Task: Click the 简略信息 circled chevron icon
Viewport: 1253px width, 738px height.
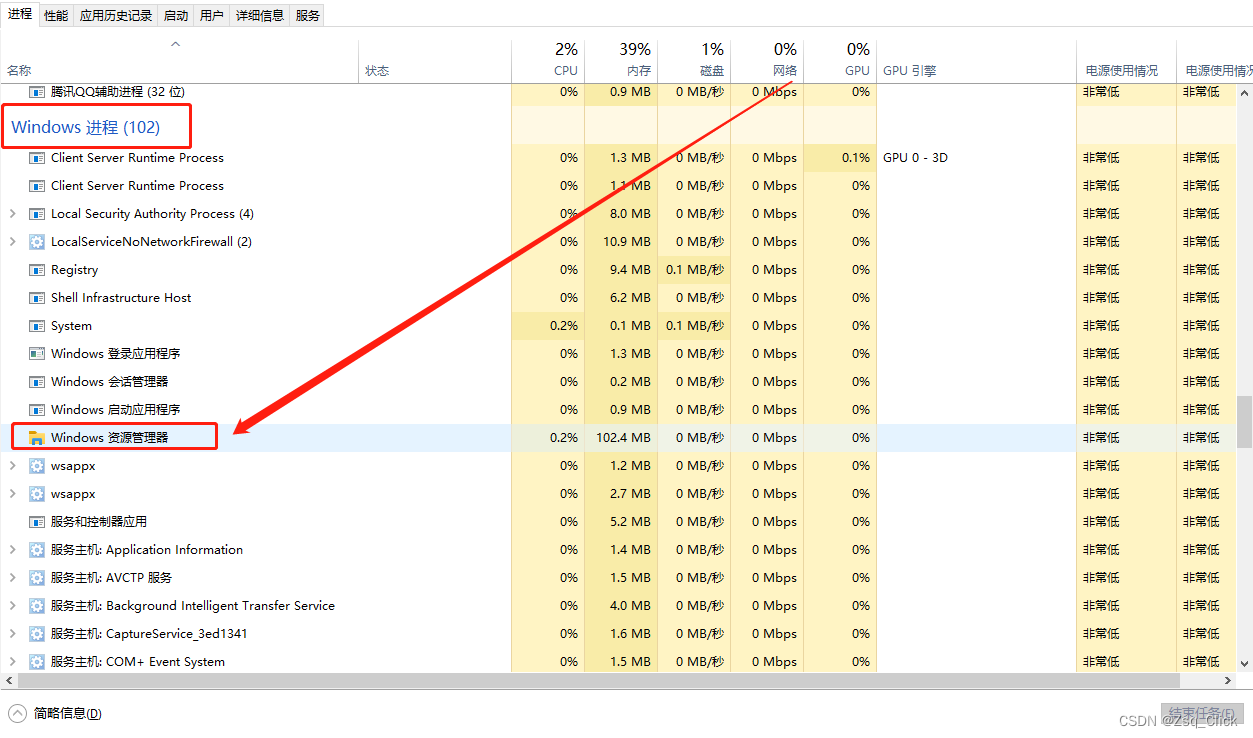Action: (17, 713)
